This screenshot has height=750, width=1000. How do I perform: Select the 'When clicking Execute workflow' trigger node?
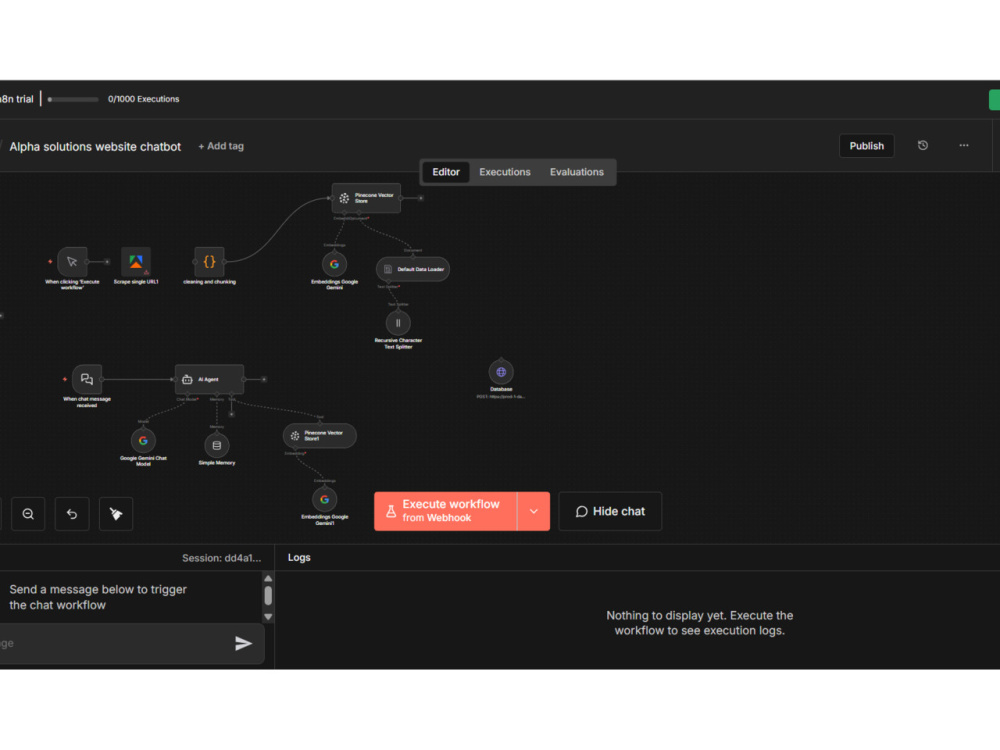(x=72, y=261)
